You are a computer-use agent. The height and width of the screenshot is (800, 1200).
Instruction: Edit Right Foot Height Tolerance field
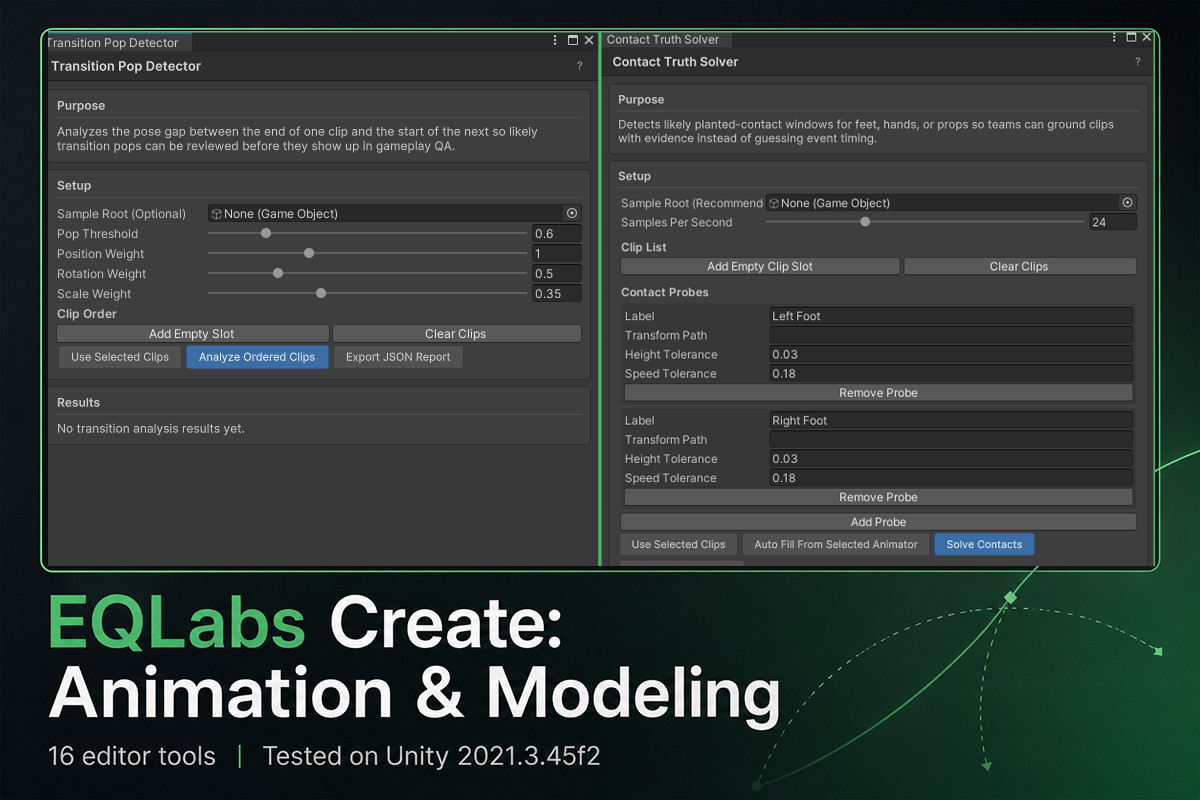(x=950, y=458)
